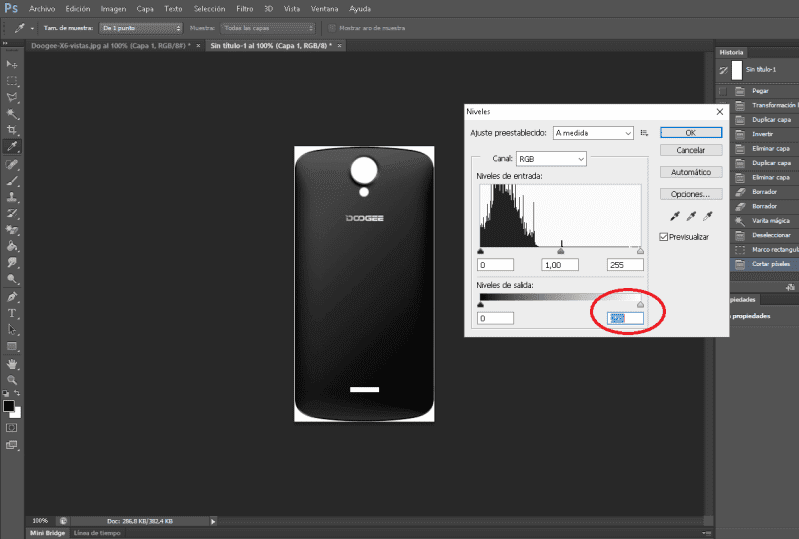Viewport: 799px width, 539px height.
Task: Click the output white level slider
Action: pos(640,304)
